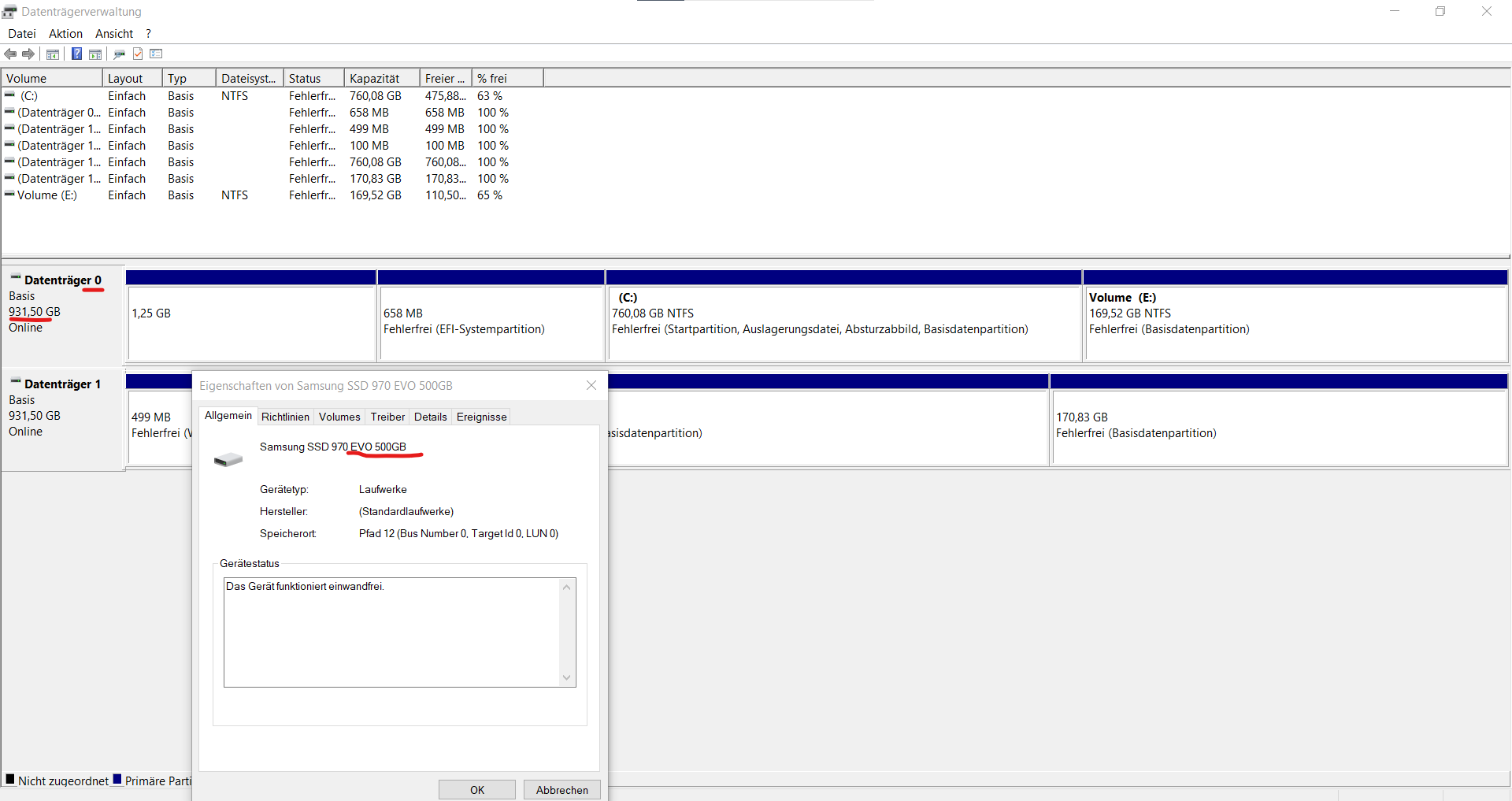Click the 169,52 GB capacity cell in volume list
Image resolution: width=1512 pixels, height=801 pixels.
click(x=376, y=195)
